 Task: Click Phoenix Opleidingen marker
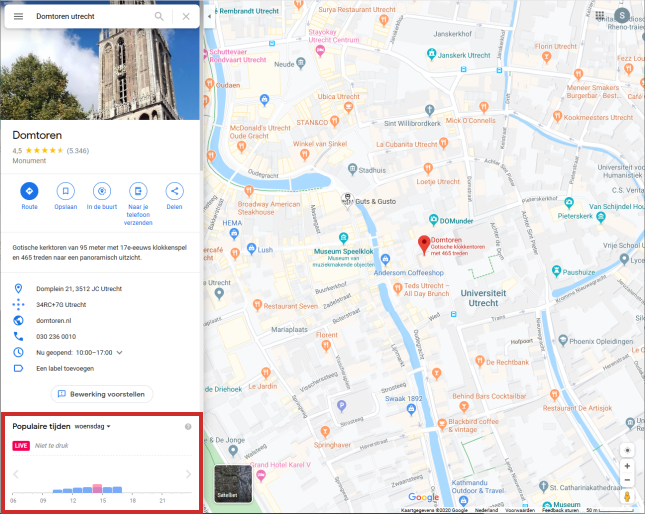tap(563, 340)
